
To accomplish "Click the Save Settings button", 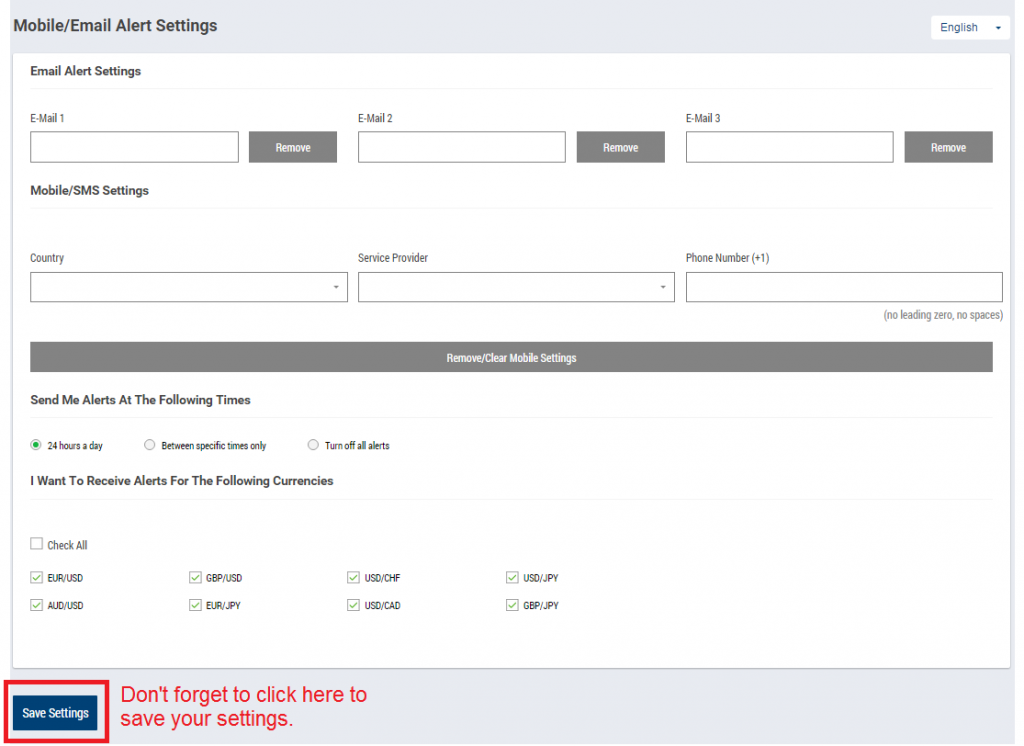I will tap(56, 712).
